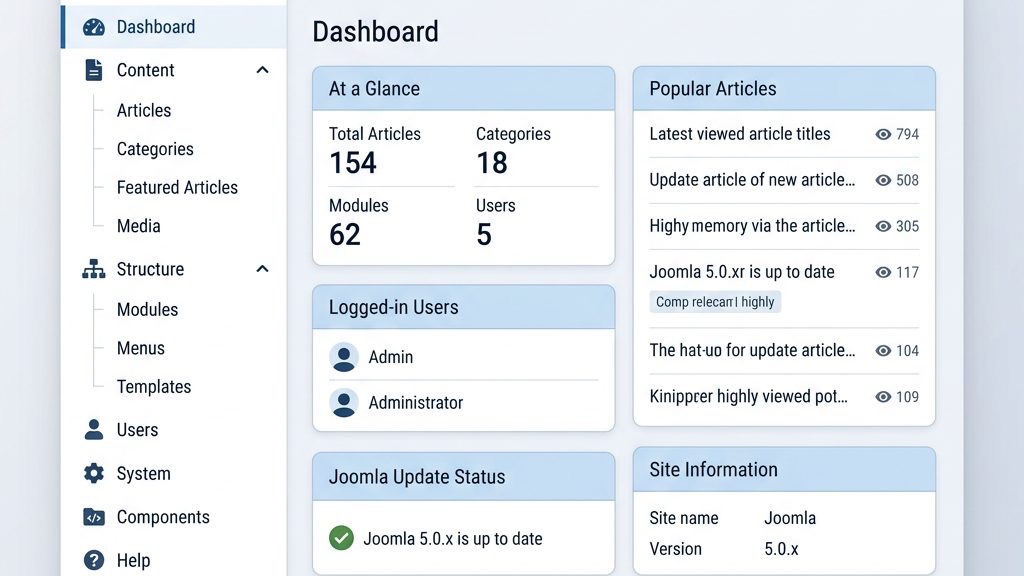Toggle the eye icon next to 794 views
The height and width of the screenshot is (576, 1024).
(x=882, y=134)
